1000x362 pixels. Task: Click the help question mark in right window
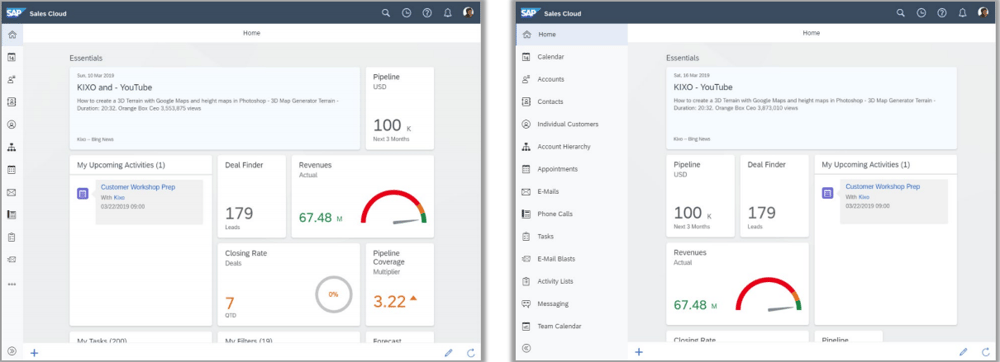coord(942,13)
